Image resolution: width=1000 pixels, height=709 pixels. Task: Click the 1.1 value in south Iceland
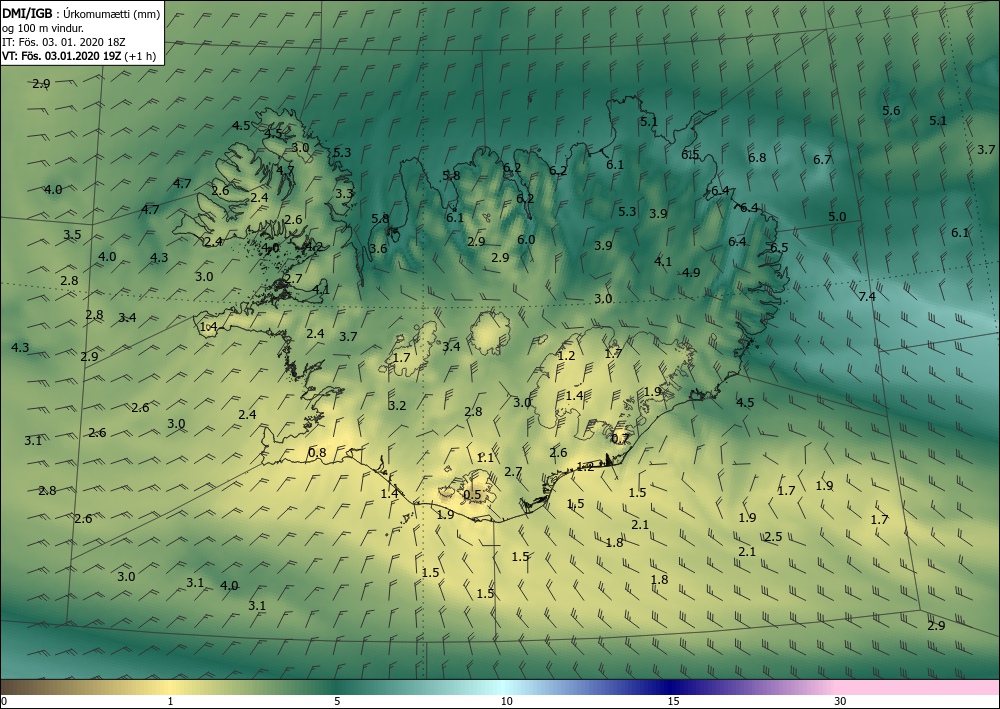(x=485, y=458)
